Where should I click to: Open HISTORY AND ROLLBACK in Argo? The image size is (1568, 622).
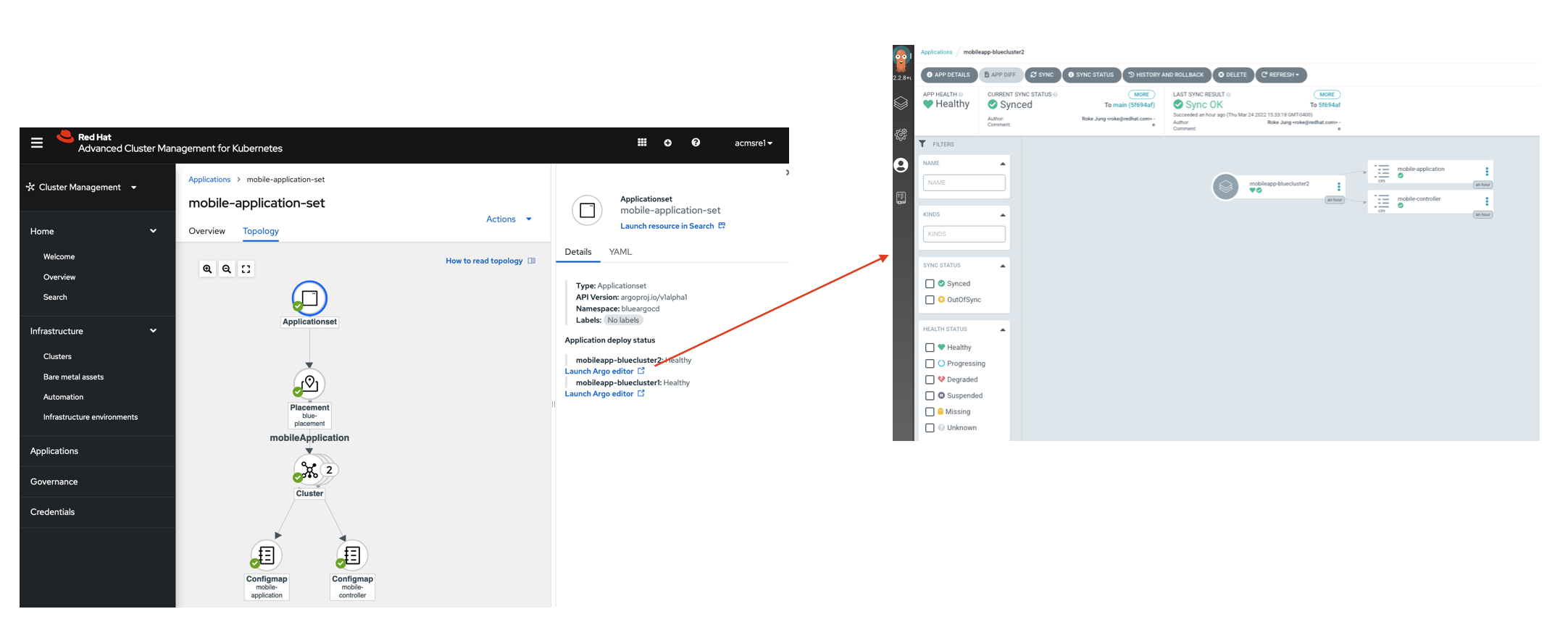(1166, 75)
